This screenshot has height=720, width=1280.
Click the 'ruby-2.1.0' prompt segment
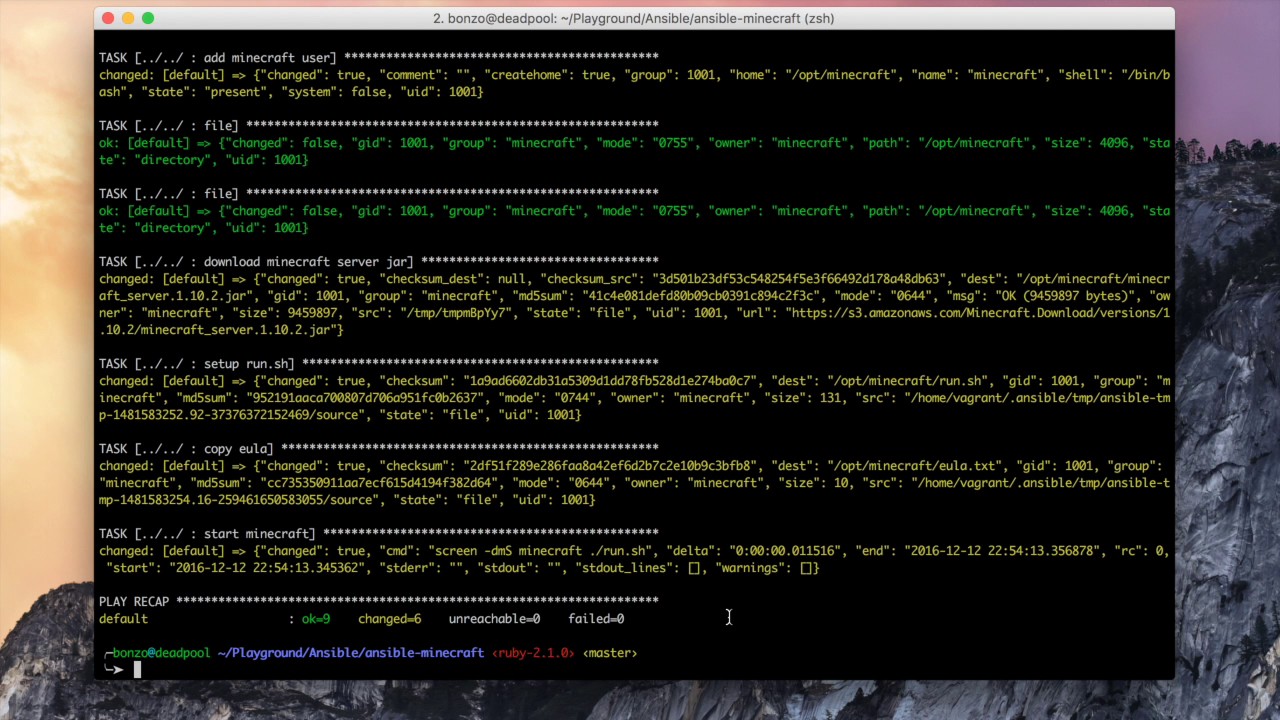click(x=533, y=653)
